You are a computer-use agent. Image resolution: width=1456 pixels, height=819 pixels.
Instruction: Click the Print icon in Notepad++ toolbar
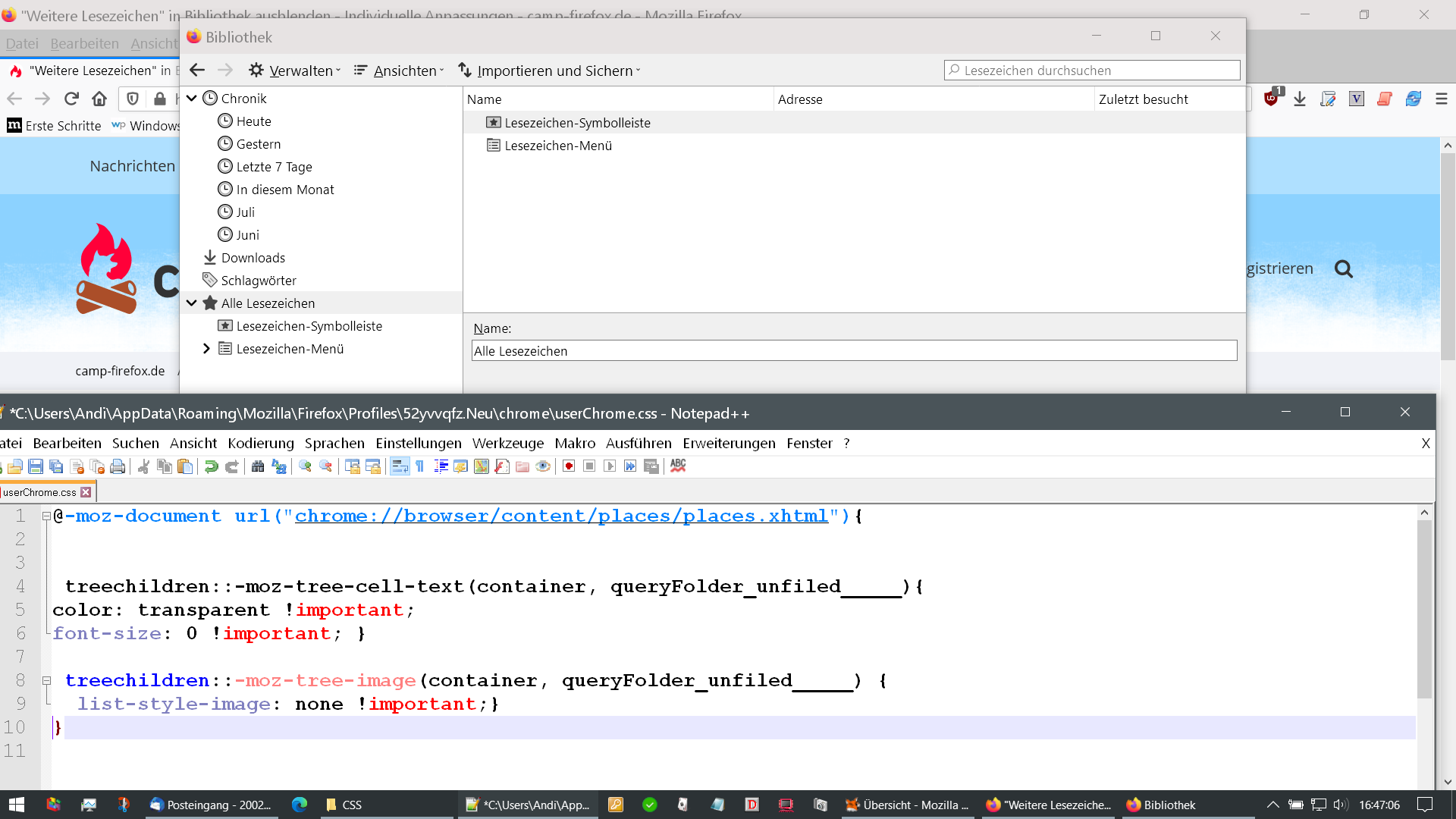click(x=118, y=466)
